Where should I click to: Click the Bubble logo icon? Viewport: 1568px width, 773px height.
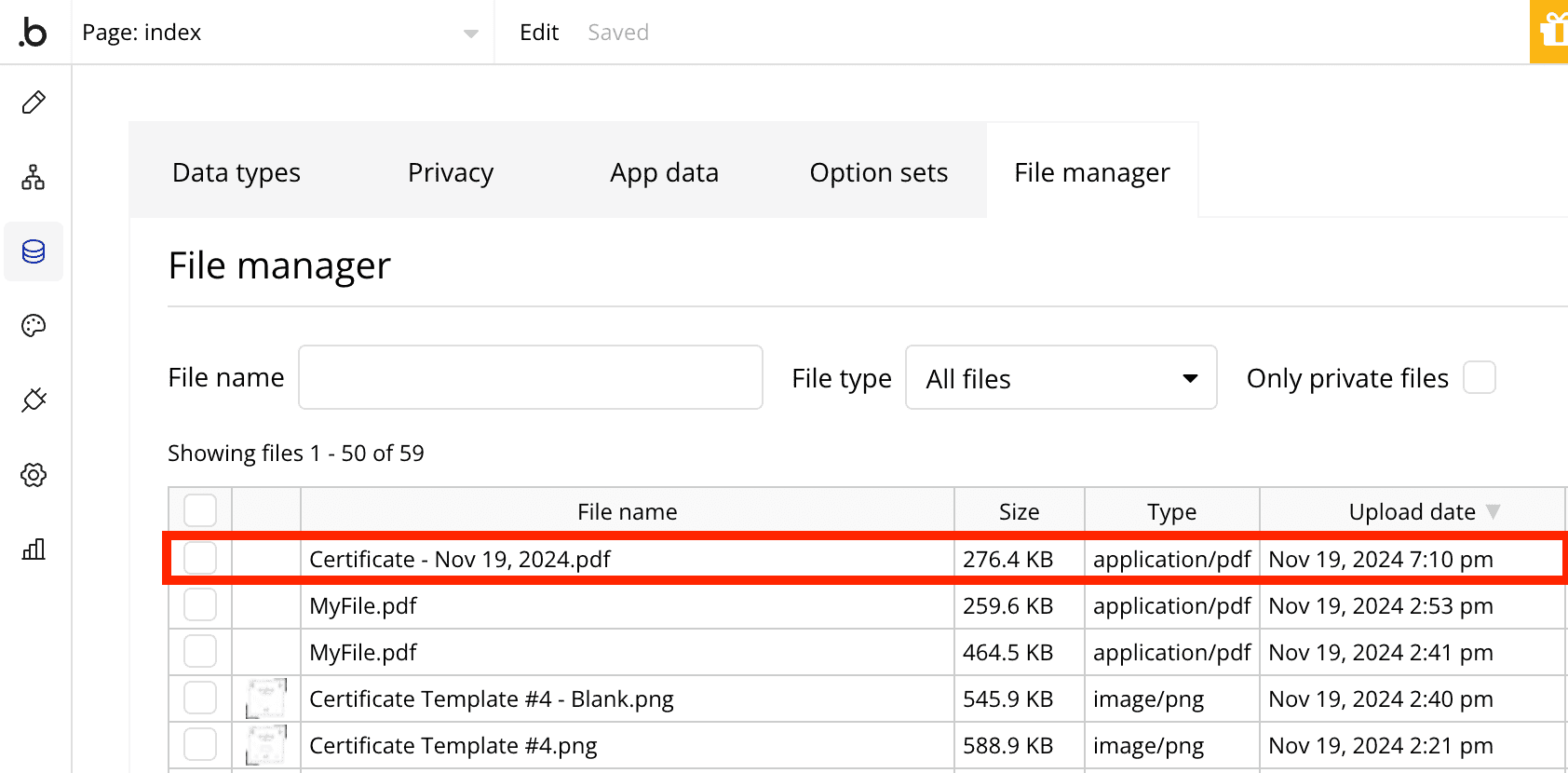34,33
